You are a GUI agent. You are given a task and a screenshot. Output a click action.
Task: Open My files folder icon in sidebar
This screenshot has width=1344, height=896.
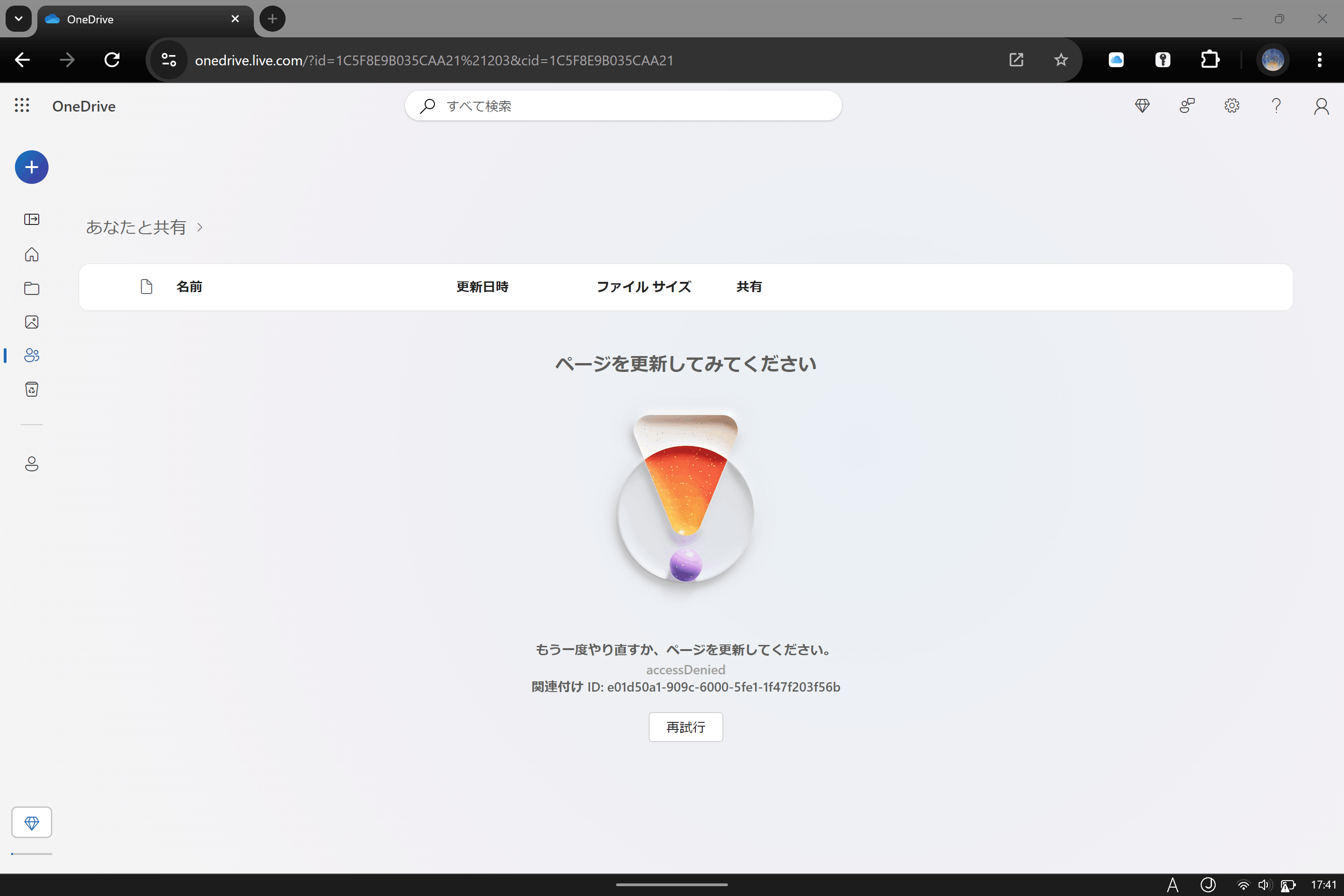point(31,288)
